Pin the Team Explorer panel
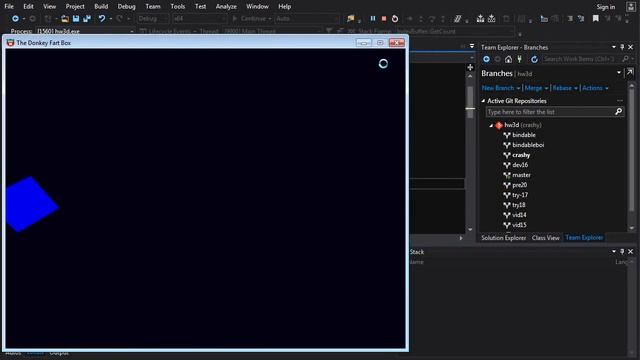This screenshot has height=360, width=640. point(622,47)
